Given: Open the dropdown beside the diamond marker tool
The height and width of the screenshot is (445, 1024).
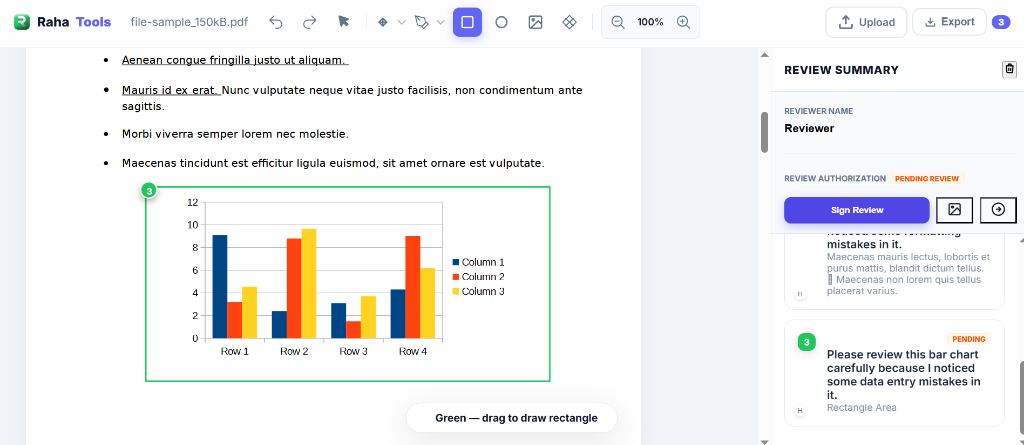Looking at the screenshot, I should coord(402,22).
